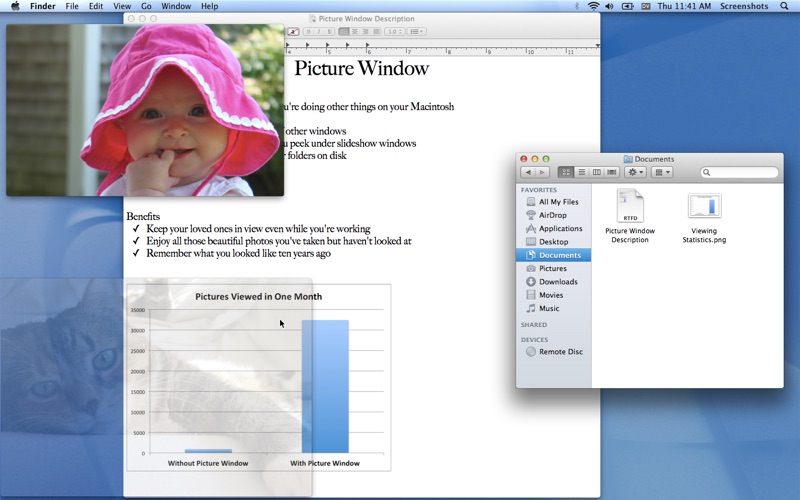Click the document proxy icon in TextEdit title

pos(313,19)
